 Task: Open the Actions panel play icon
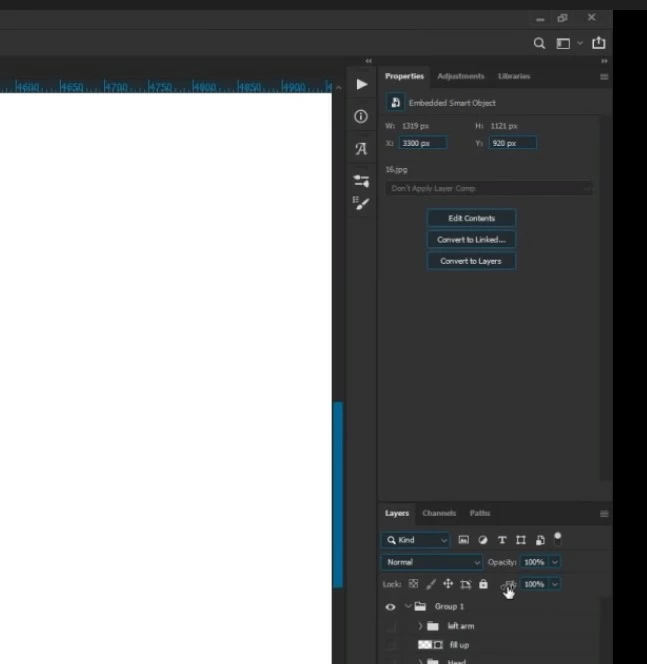coord(362,84)
